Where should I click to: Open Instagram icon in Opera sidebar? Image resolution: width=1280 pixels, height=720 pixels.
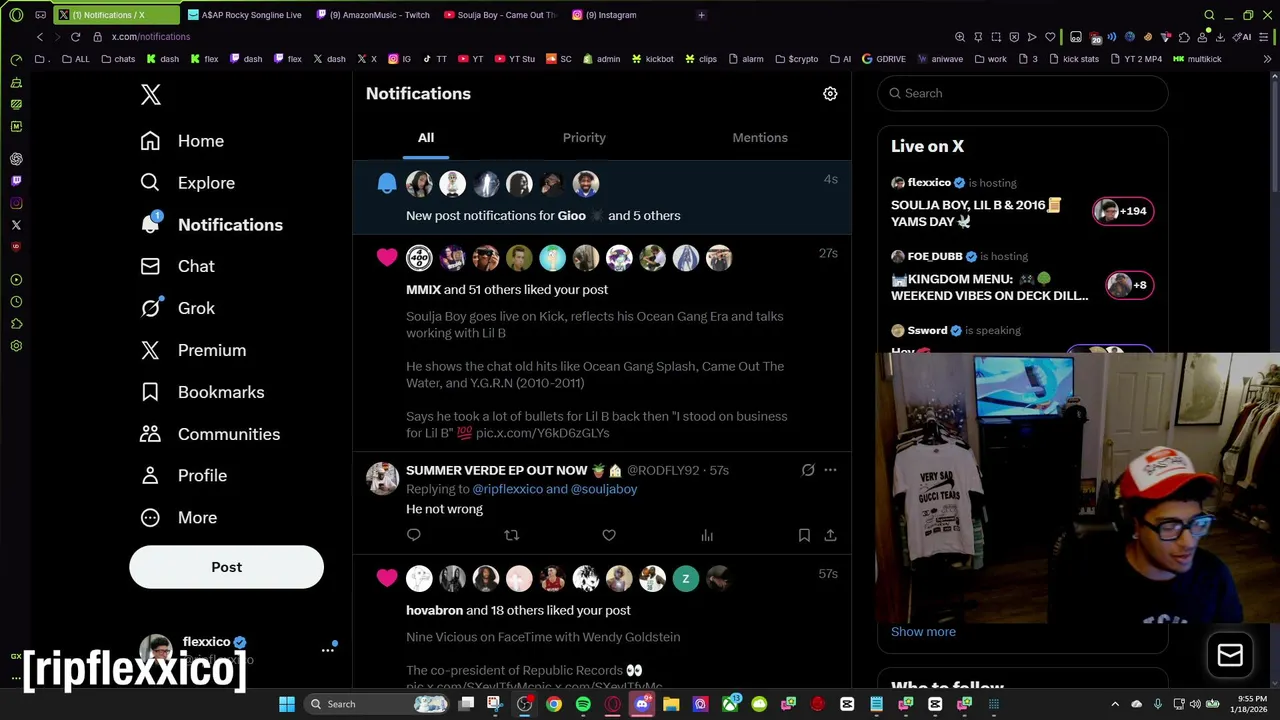(x=16, y=203)
